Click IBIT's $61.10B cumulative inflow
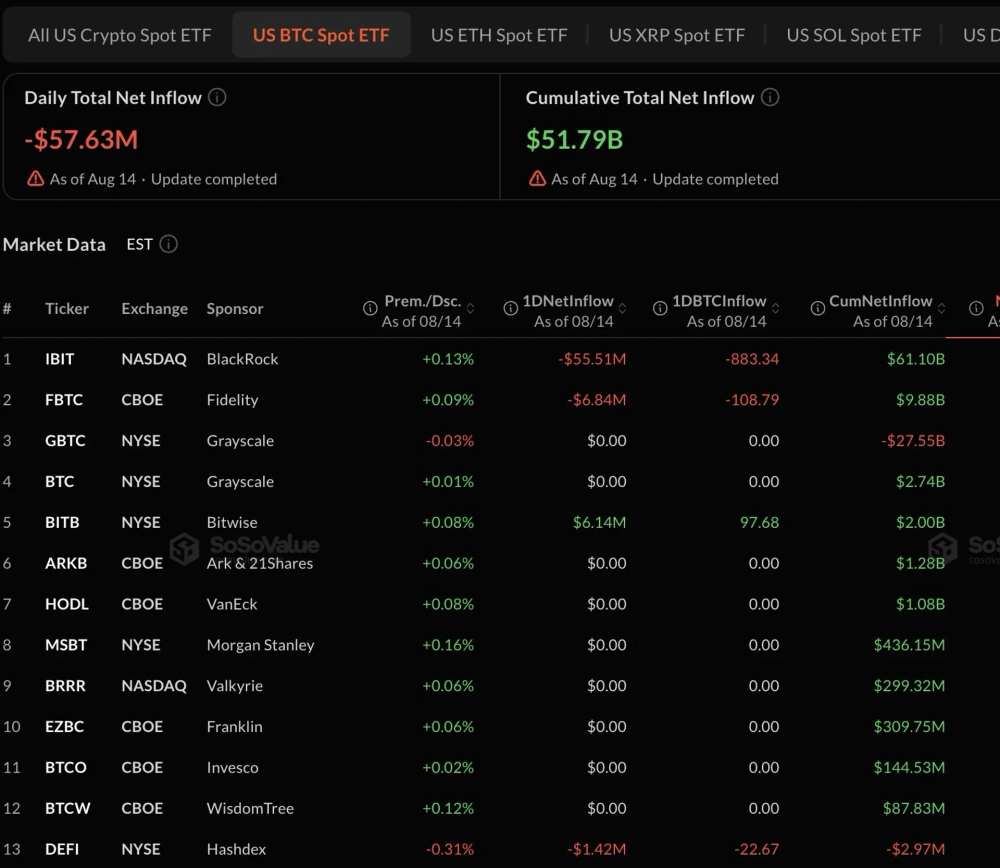Viewport: 1000px width, 868px height. (916, 359)
